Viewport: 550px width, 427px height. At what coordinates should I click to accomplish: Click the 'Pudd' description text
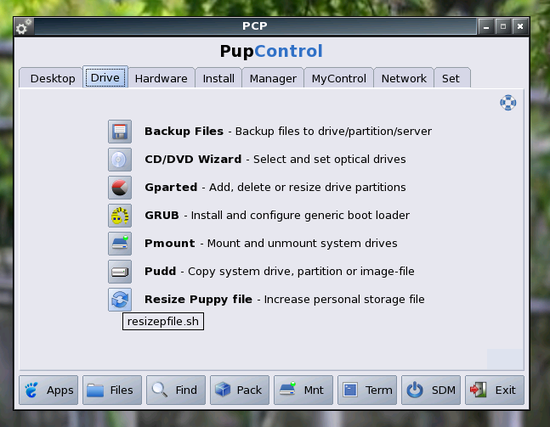click(x=280, y=272)
